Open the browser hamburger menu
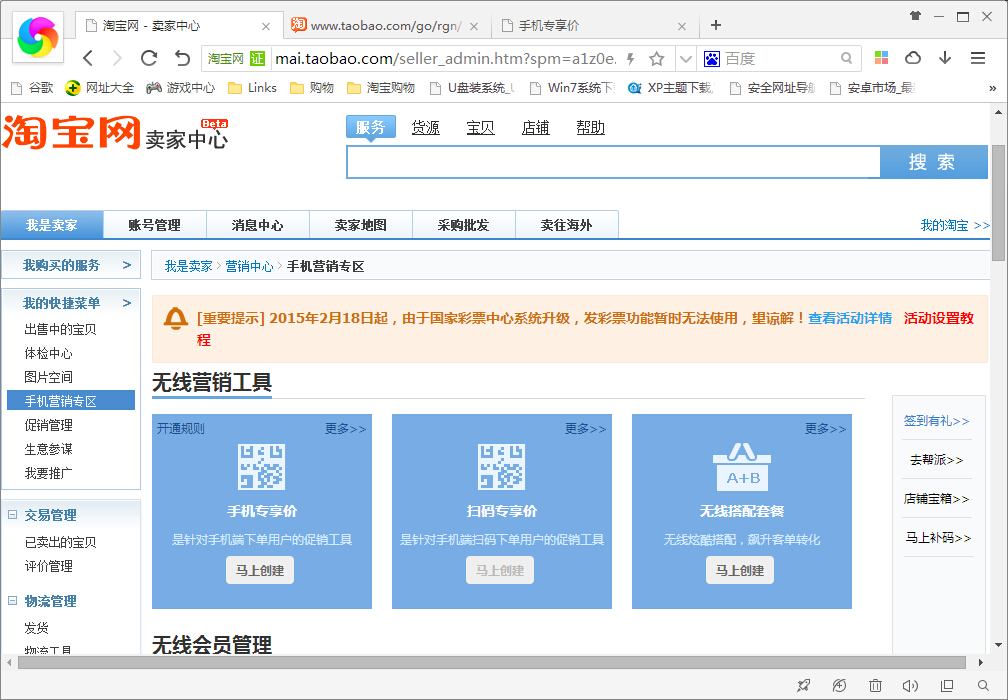The height and width of the screenshot is (700, 1008). click(x=978, y=58)
